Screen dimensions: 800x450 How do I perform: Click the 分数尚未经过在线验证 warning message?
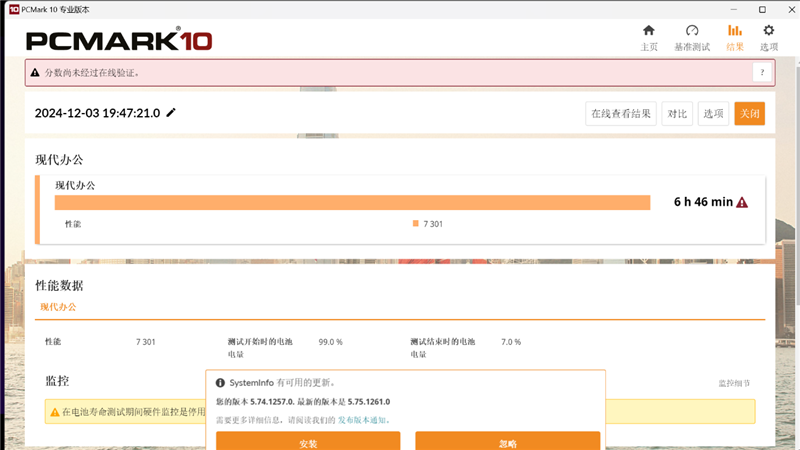coord(92,72)
